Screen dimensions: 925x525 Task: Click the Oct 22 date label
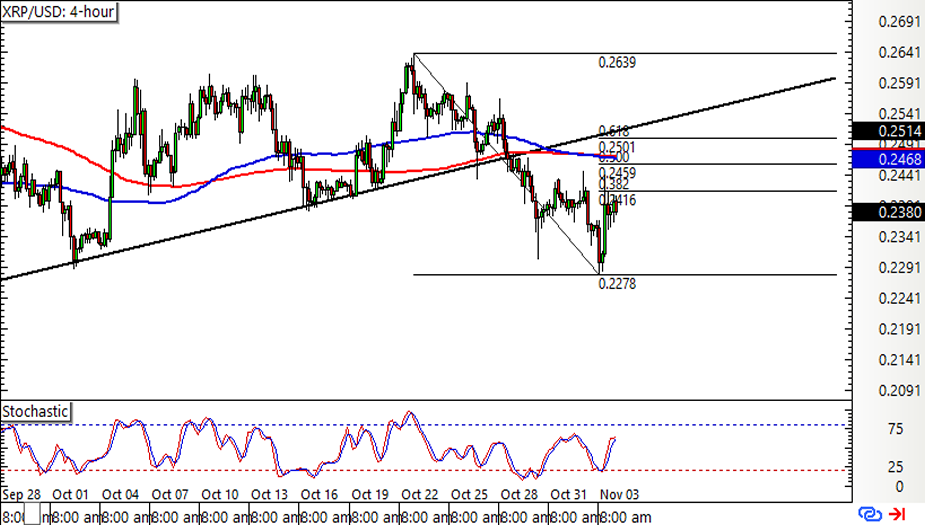(419, 494)
